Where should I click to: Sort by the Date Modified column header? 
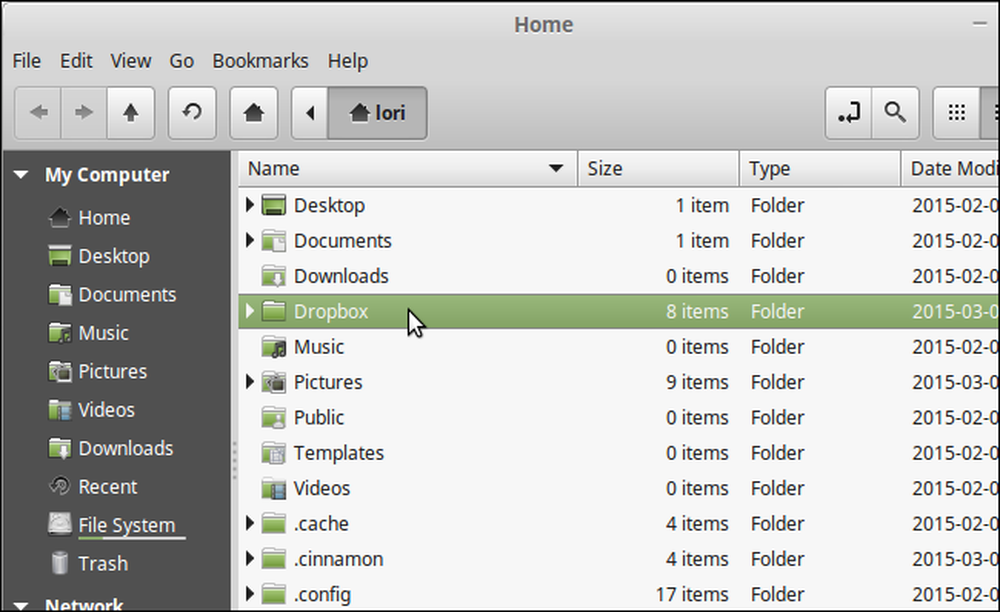951,169
